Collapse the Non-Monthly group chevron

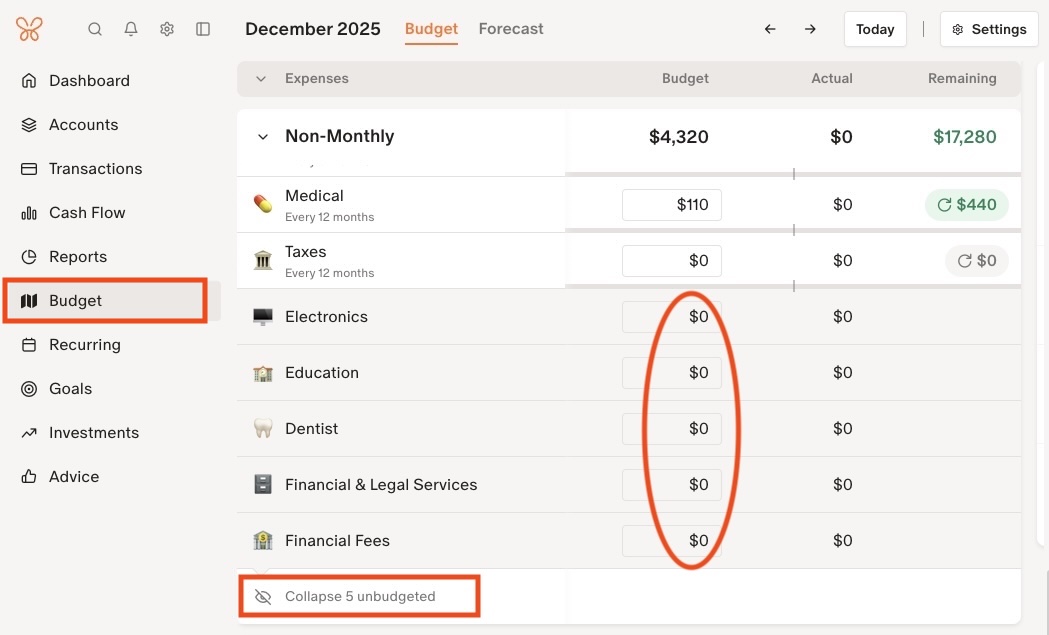(x=263, y=137)
